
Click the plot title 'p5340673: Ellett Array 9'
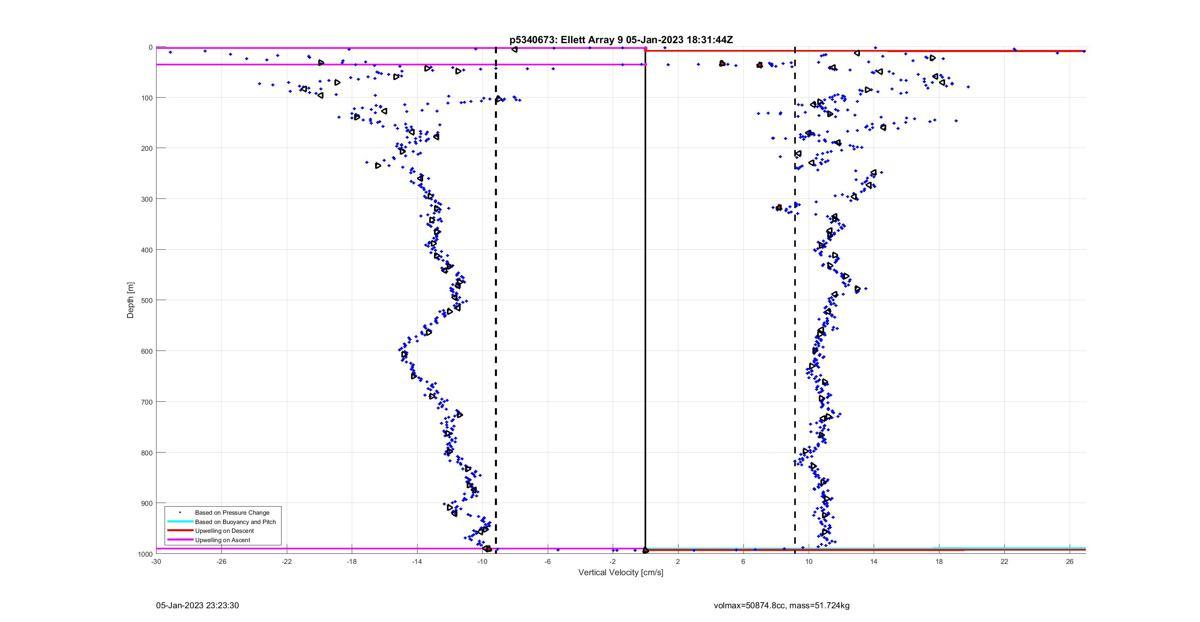[x=566, y=40]
